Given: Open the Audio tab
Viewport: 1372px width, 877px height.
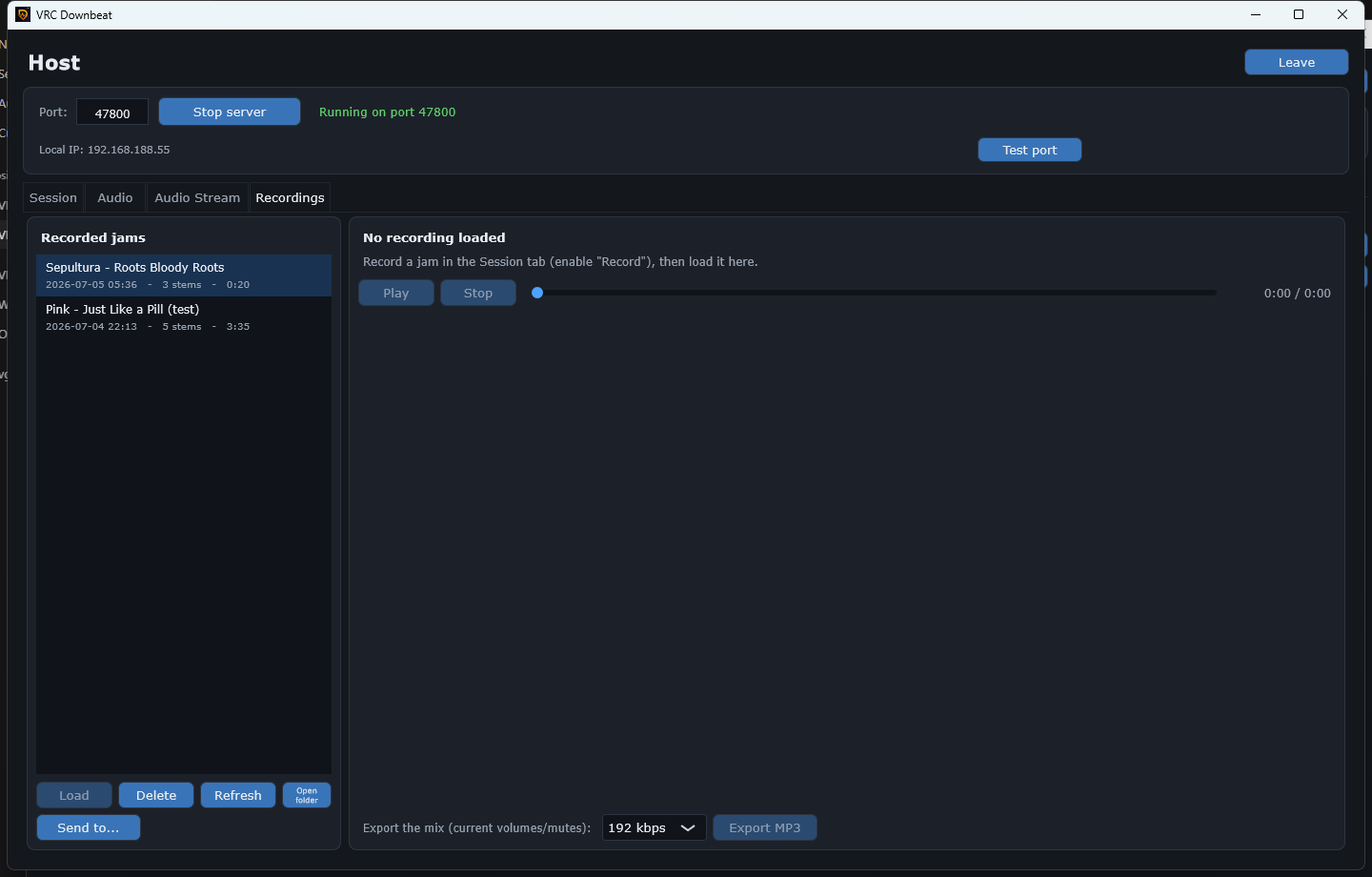Looking at the screenshot, I should click(x=115, y=197).
